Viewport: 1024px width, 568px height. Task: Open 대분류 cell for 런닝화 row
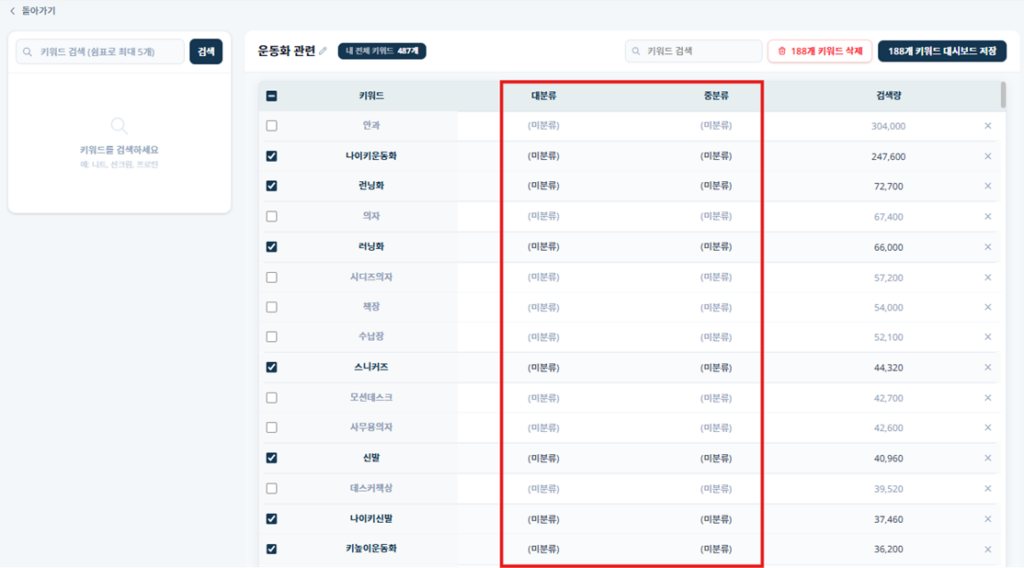pyautogui.click(x=544, y=186)
